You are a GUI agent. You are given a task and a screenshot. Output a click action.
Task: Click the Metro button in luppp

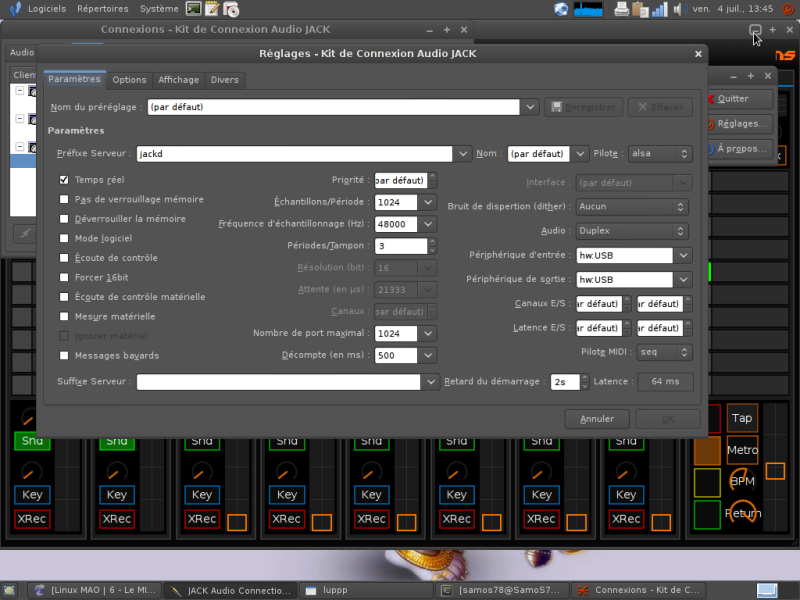742,449
